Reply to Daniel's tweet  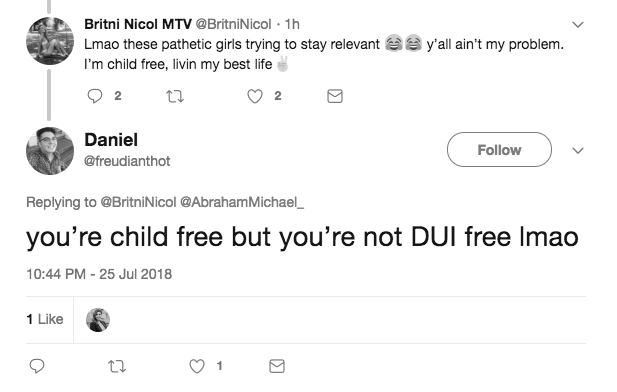point(37,366)
